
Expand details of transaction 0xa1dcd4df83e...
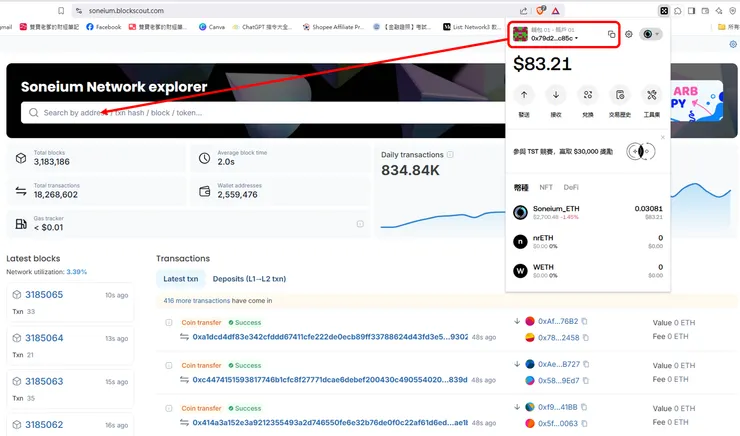(168, 323)
